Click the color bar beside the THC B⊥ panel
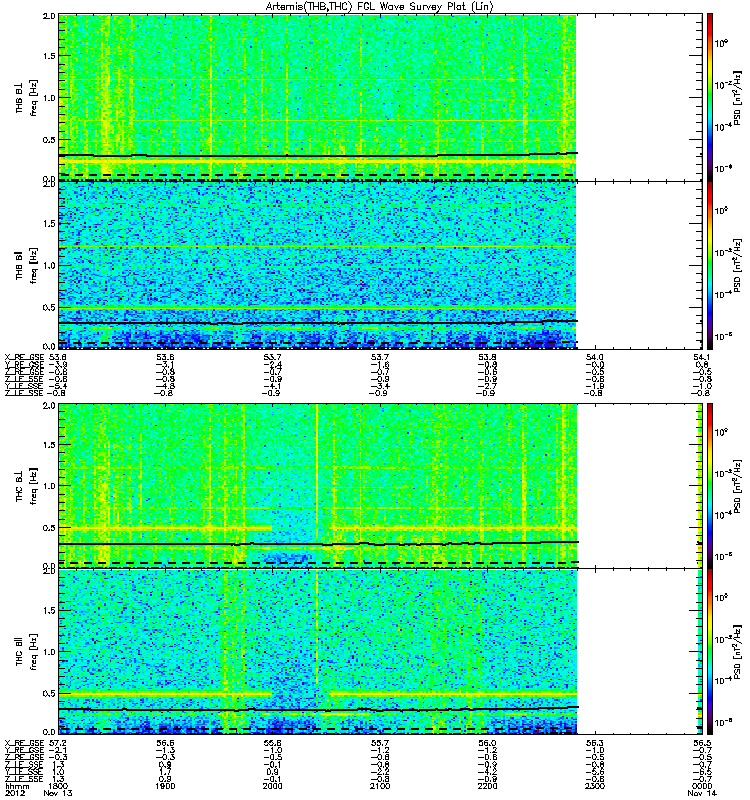 pos(710,485)
